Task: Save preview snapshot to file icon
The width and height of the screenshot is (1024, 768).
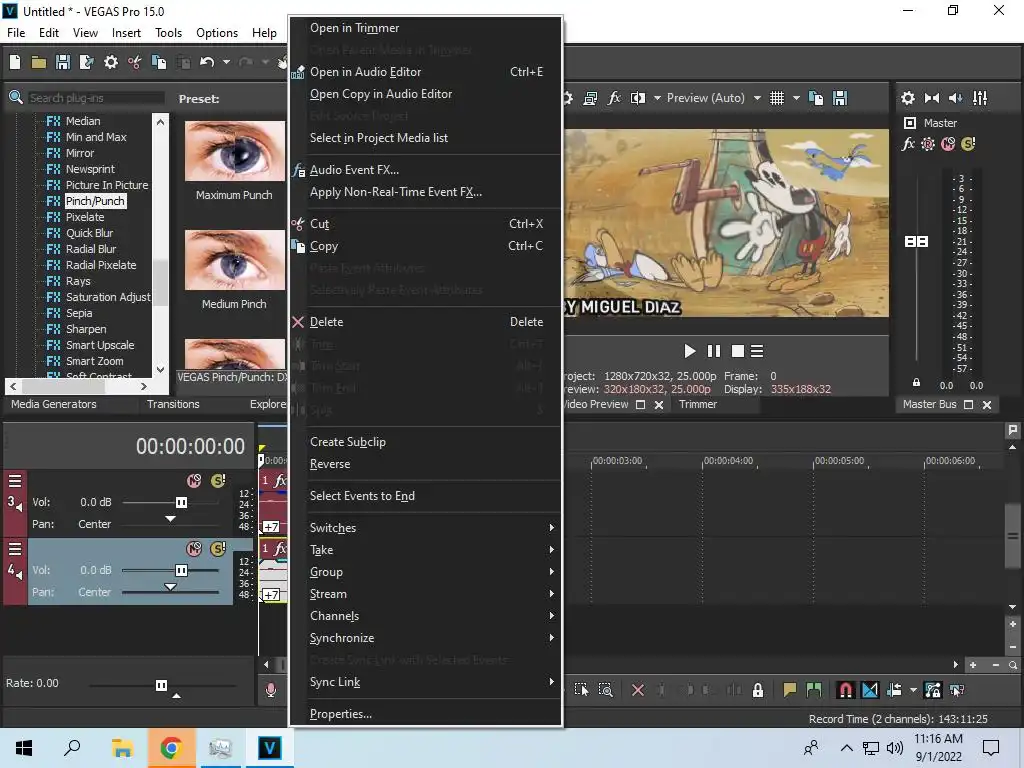Action: click(x=840, y=98)
